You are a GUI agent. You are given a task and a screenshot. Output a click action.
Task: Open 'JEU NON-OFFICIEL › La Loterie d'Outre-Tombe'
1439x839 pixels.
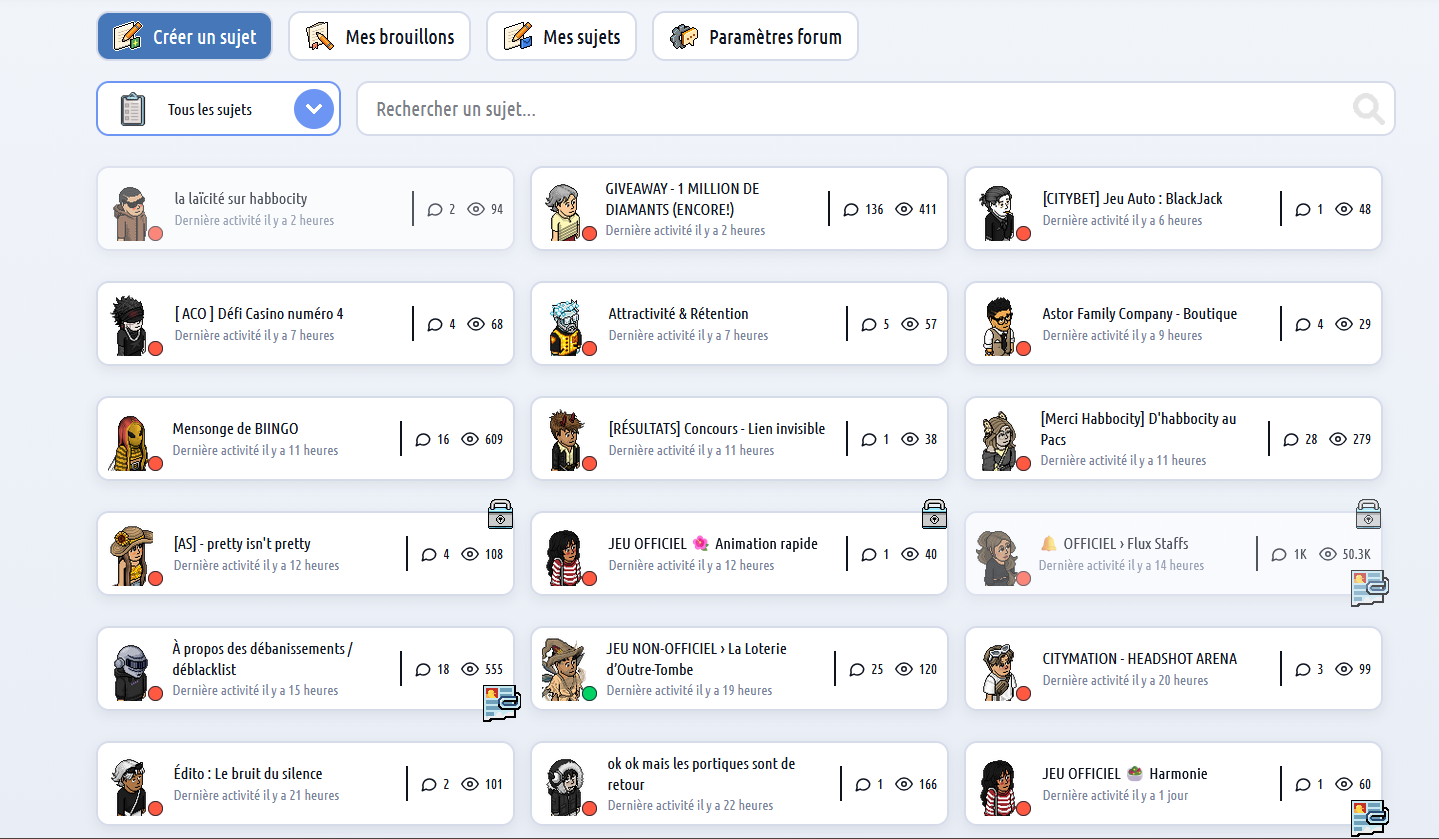(739, 668)
